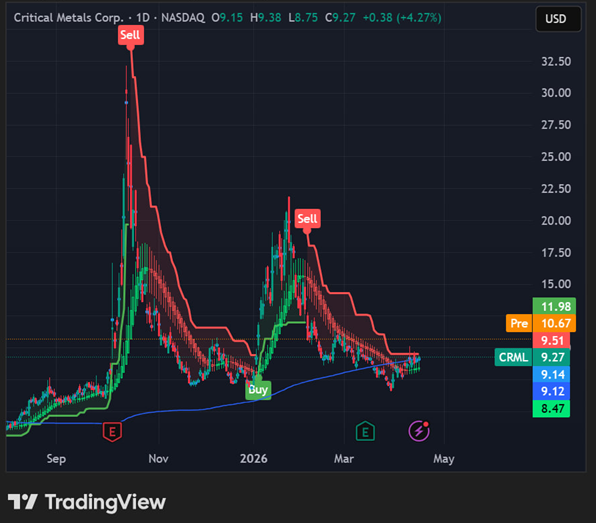
Task: Click the open value O9.15
Action: (227, 18)
